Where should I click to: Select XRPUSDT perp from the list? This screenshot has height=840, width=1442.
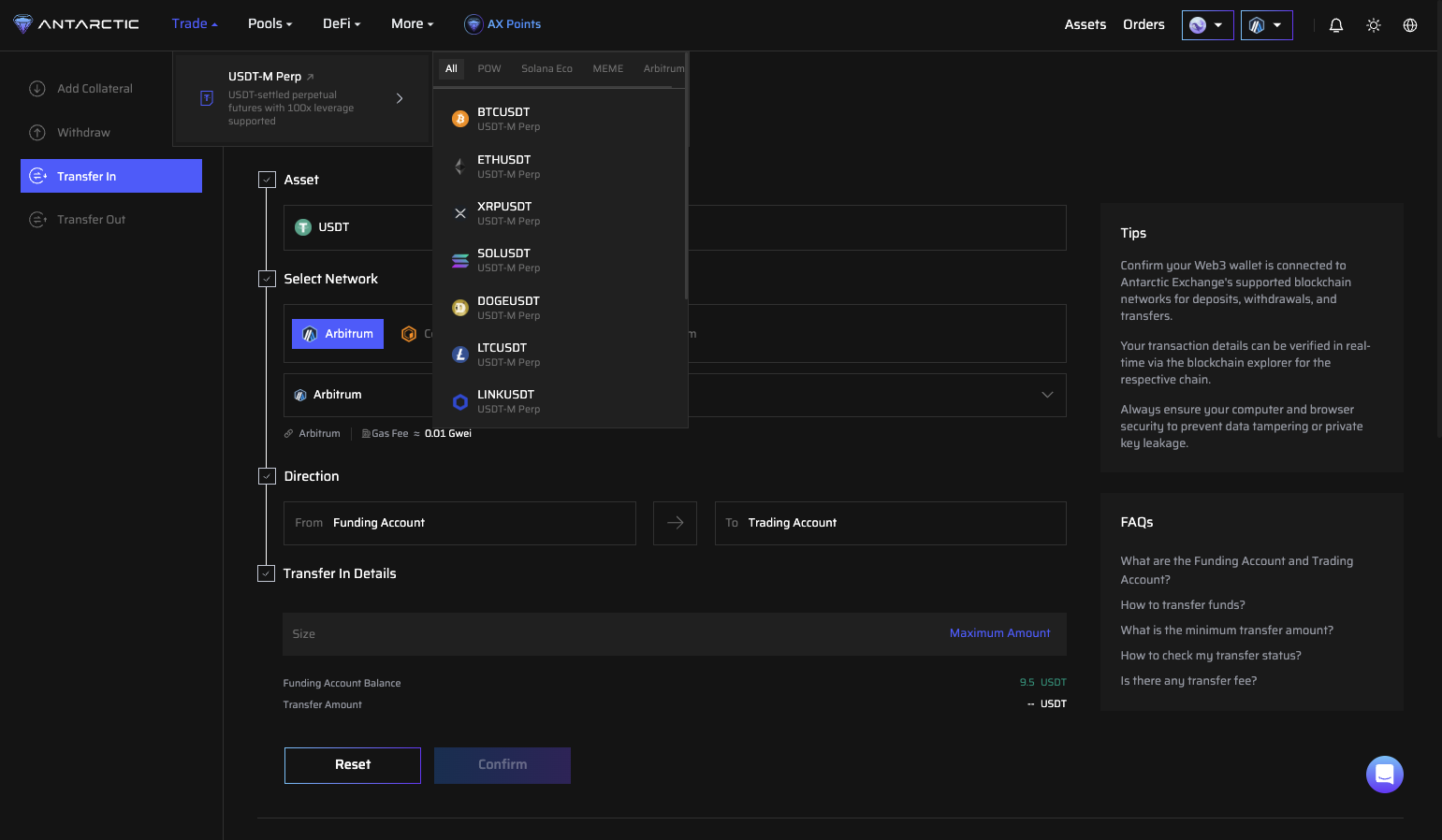(x=560, y=213)
